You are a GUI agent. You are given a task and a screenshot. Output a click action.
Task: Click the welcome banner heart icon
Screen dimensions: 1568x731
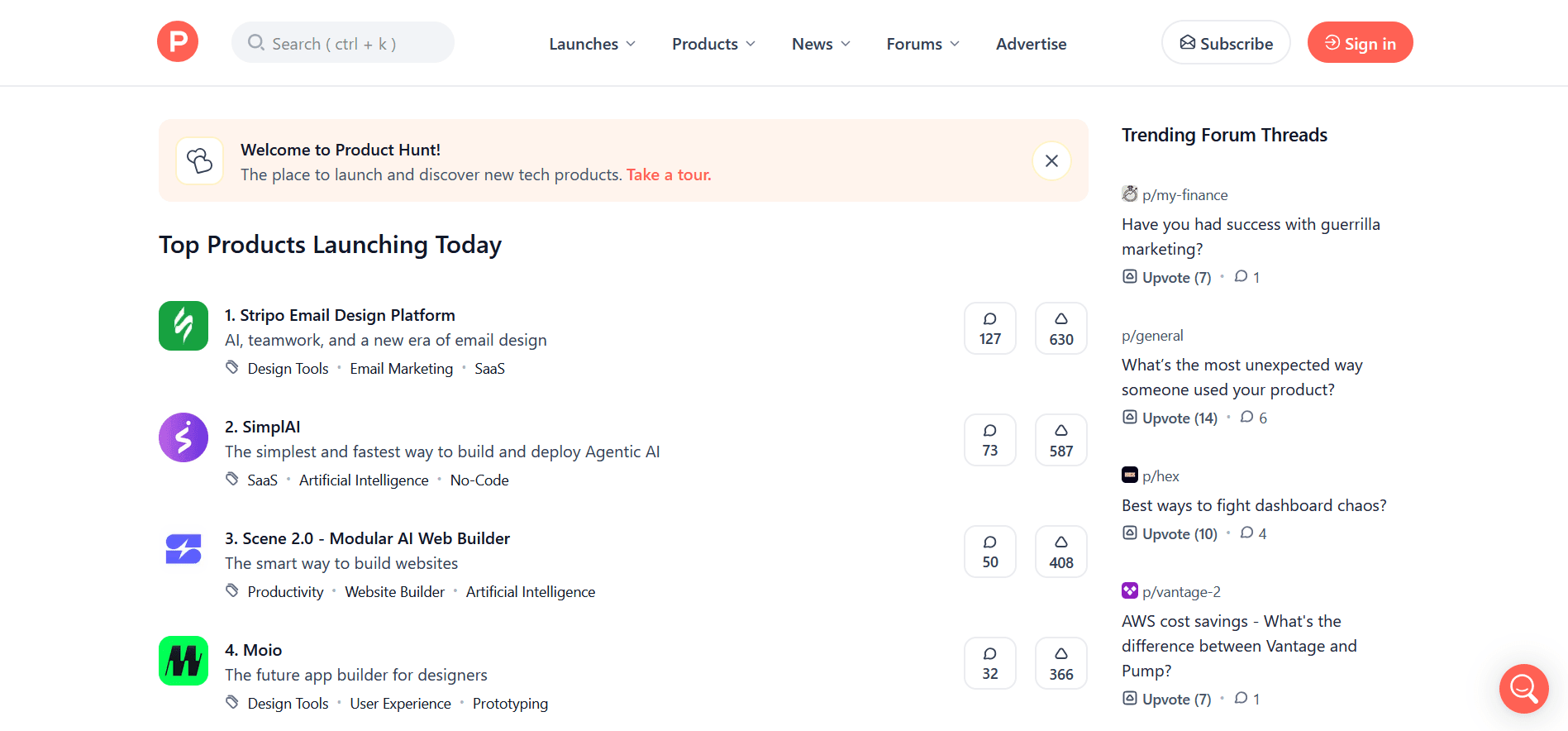coord(199,160)
